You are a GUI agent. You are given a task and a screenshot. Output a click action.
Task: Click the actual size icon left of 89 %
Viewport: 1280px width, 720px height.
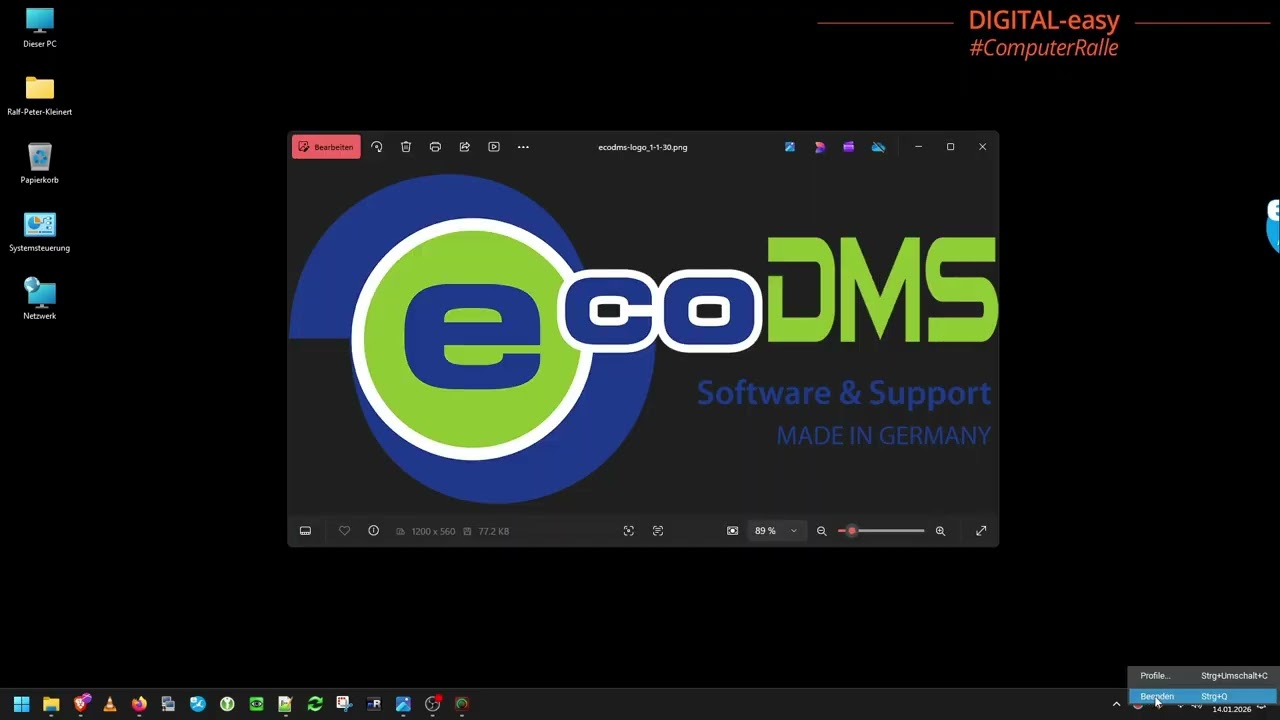[733, 531]
